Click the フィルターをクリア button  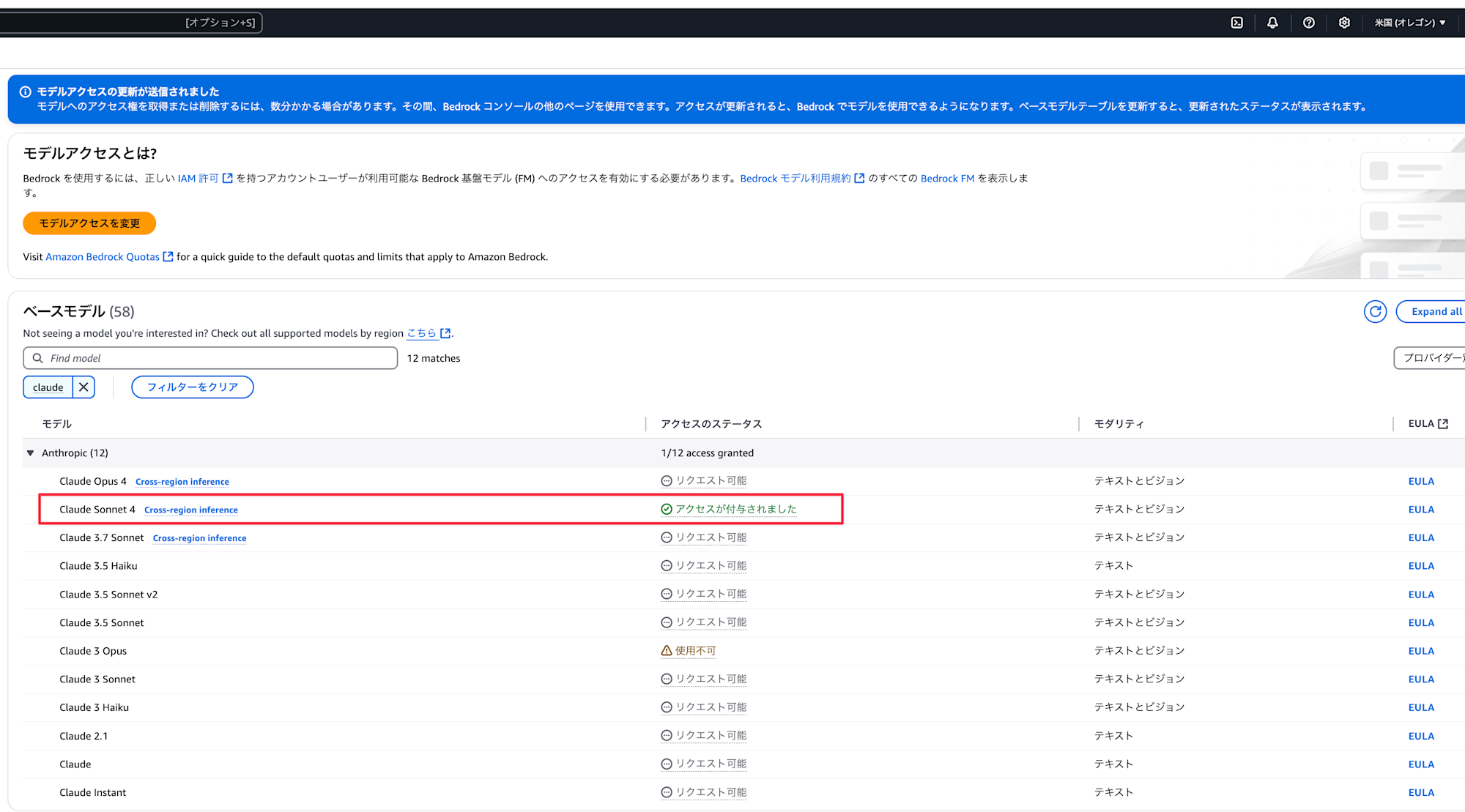point(193,387)
